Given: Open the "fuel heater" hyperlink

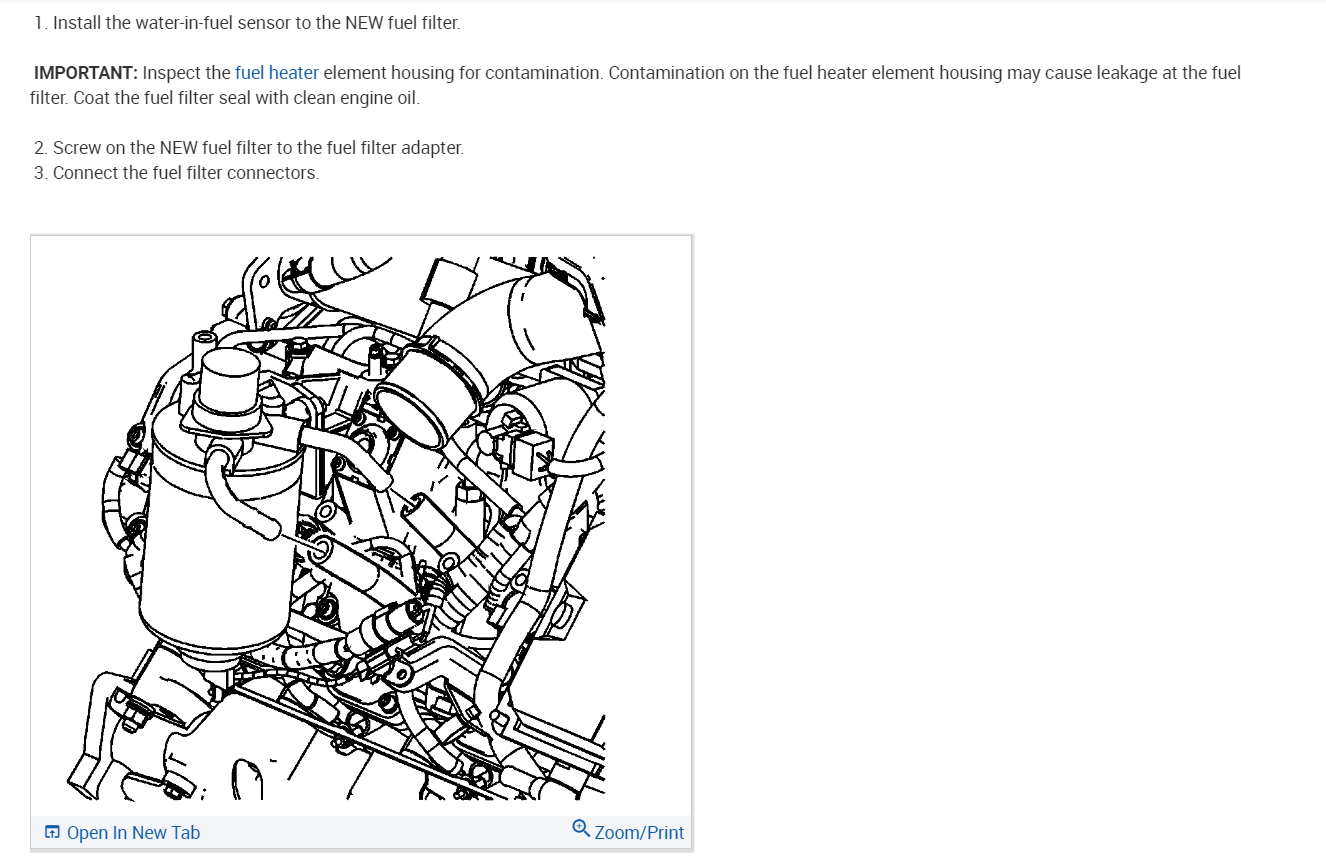Looking at the screenshot, I should point(277,73).
